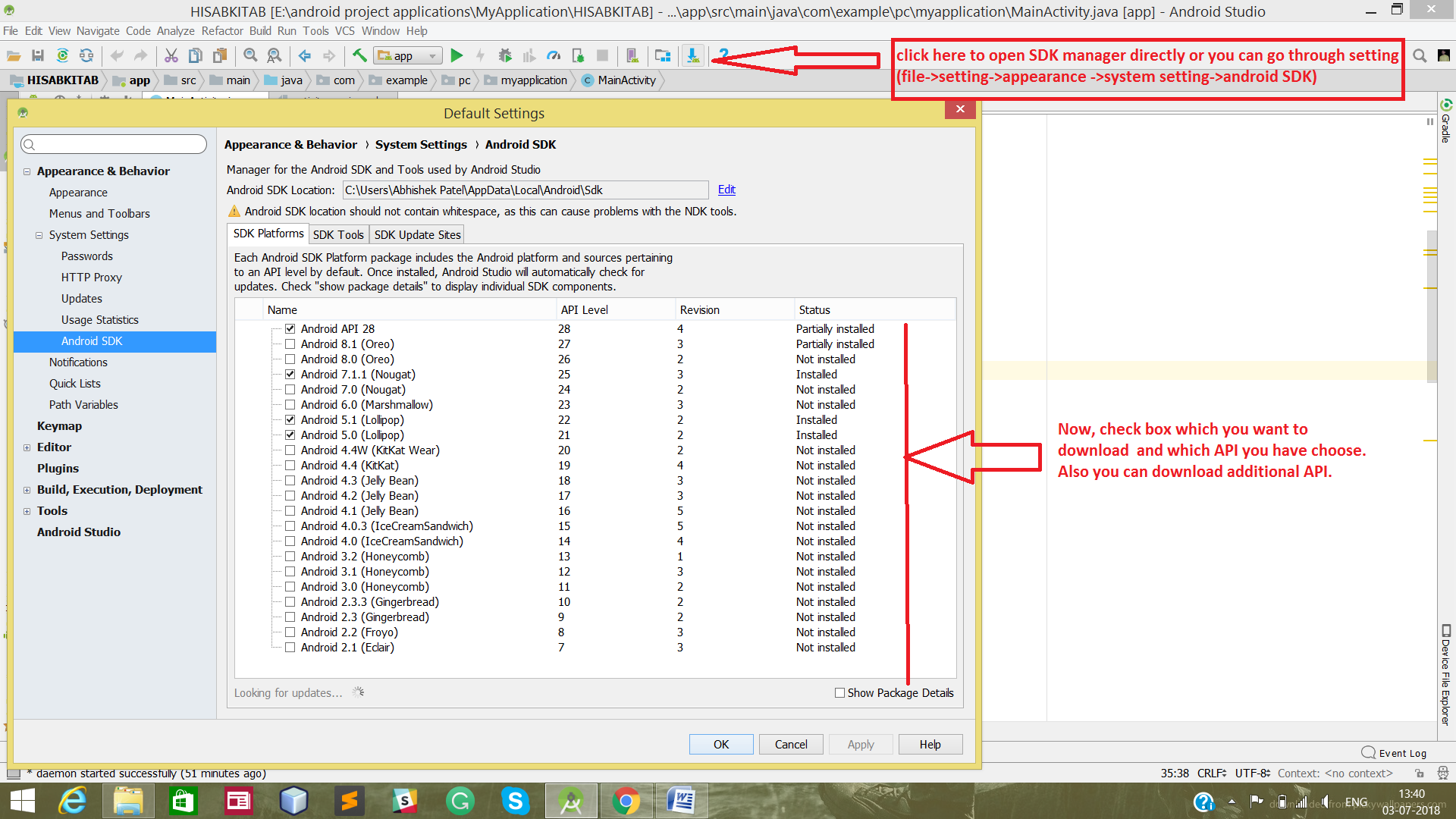1456x819 pixels.
Task: Click the Copy toolbar icon
Action: pyautogui.click(x=196, y=55)
